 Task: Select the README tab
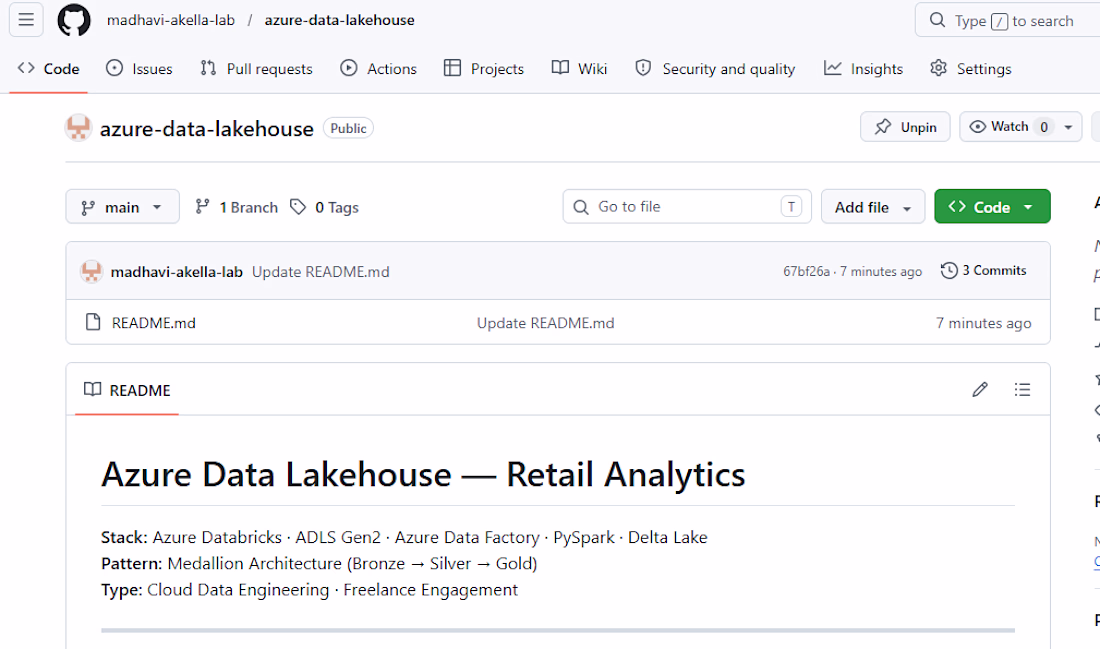point(127,390)
